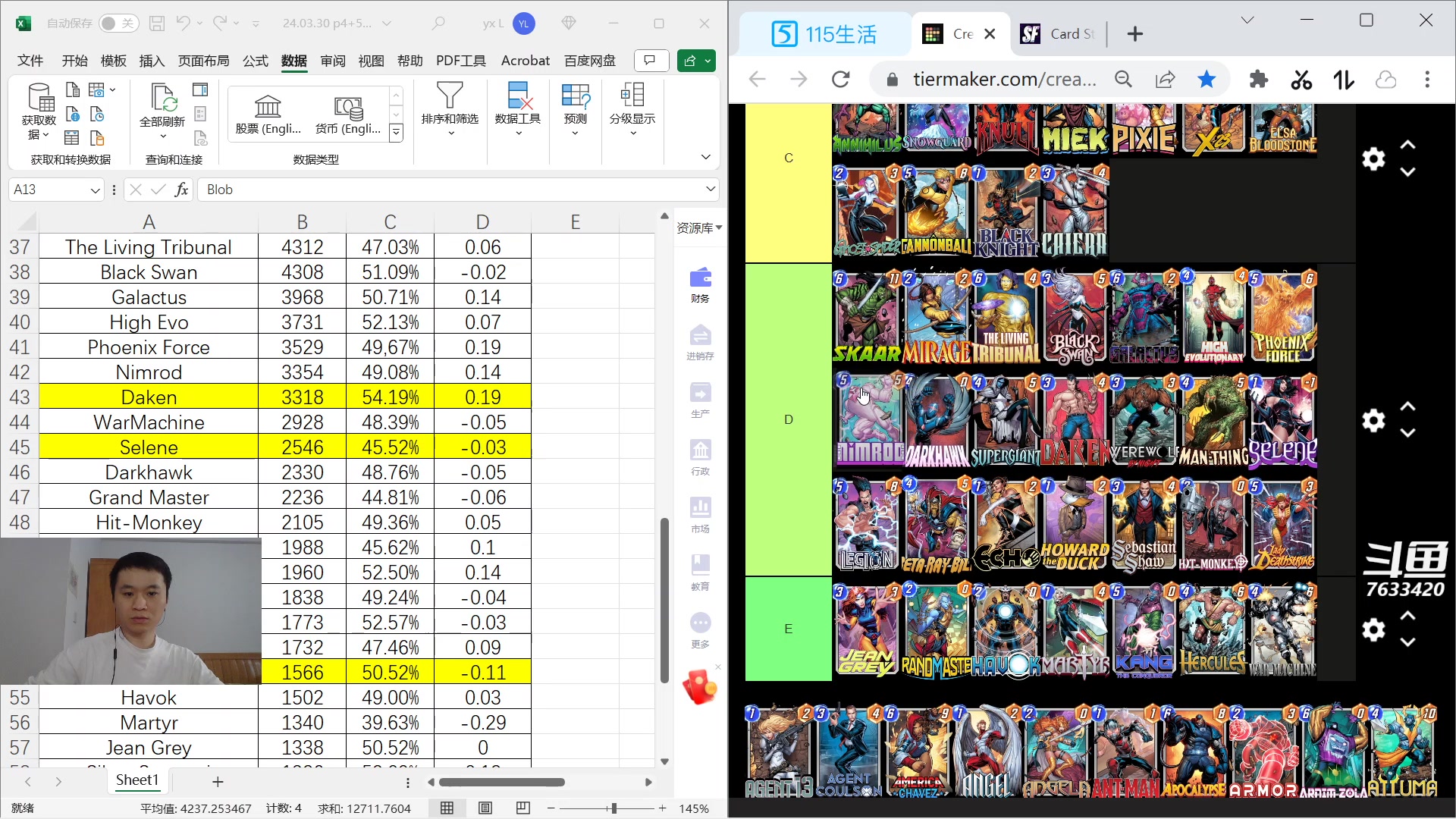Switch to the 视图 ribbon tab
Screen dimensions: 1456x819
[x=371, y=61]
